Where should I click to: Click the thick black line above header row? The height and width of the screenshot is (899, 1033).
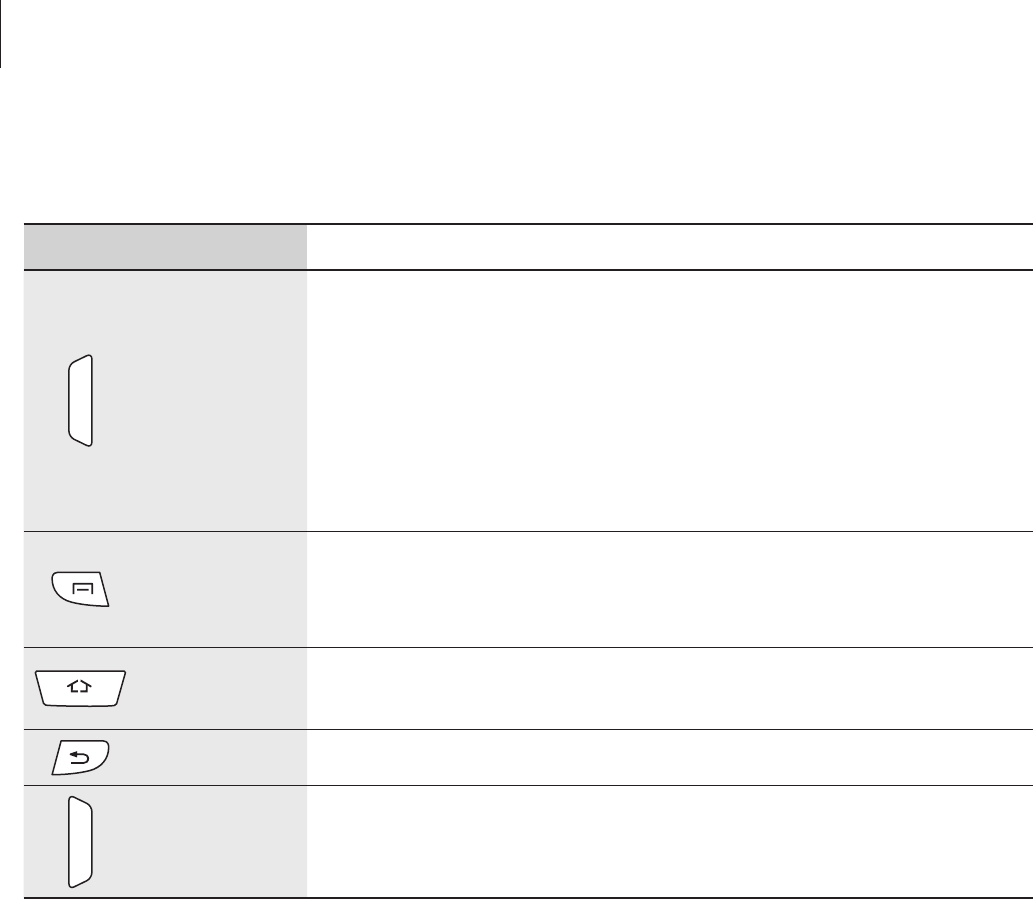pyautogui.click(x=528, y=224)
